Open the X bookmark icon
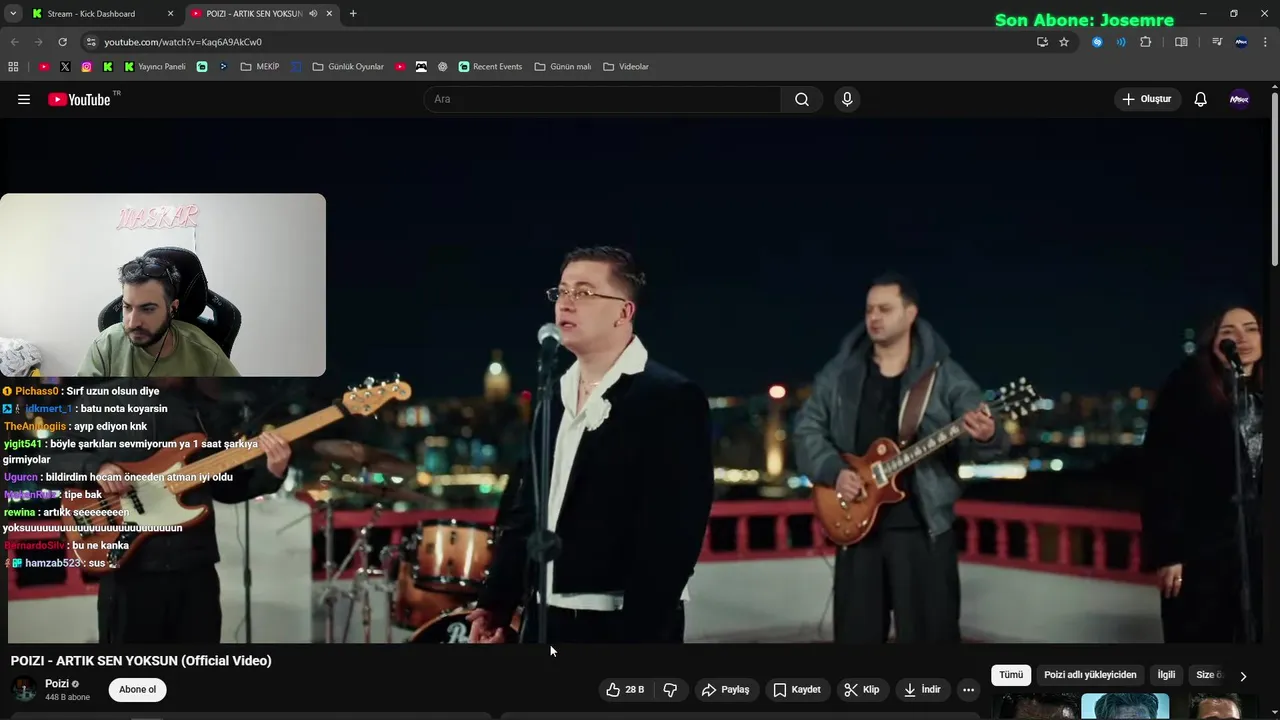The height and width of the screenshot is (720, 1280). [65, 67]
